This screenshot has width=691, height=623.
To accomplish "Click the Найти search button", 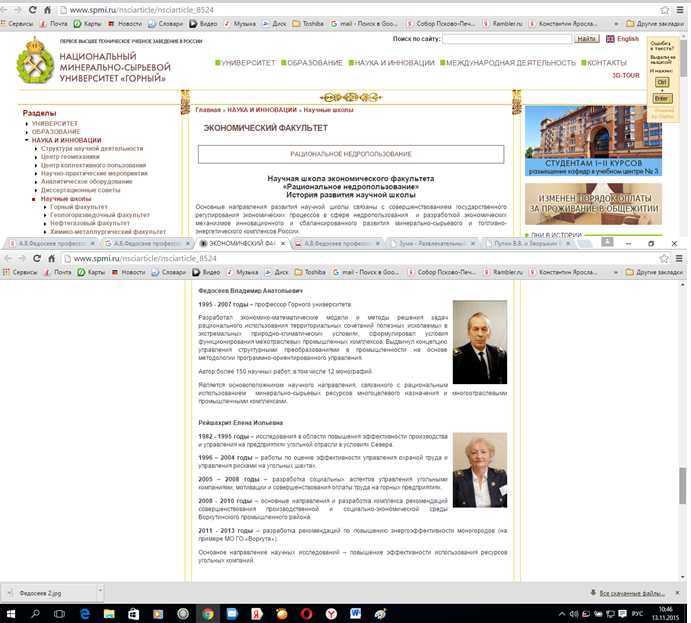I will coord(586,39).
